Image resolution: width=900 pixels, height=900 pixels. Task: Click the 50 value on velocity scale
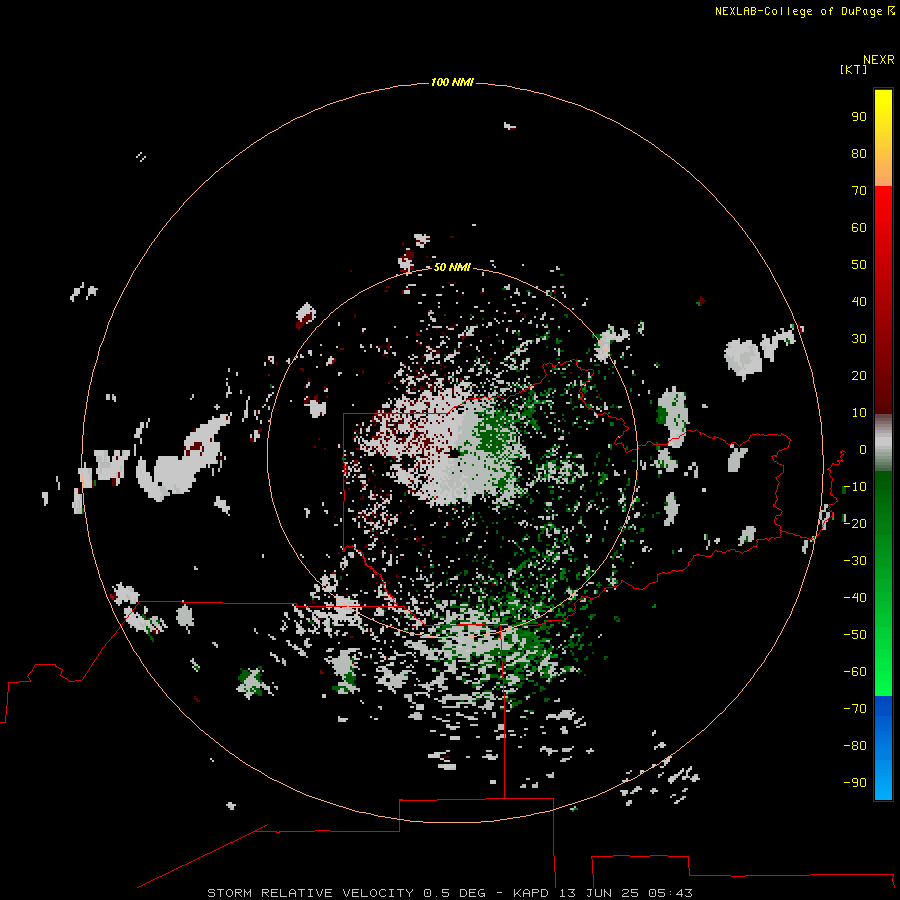(x=859, y=265)
